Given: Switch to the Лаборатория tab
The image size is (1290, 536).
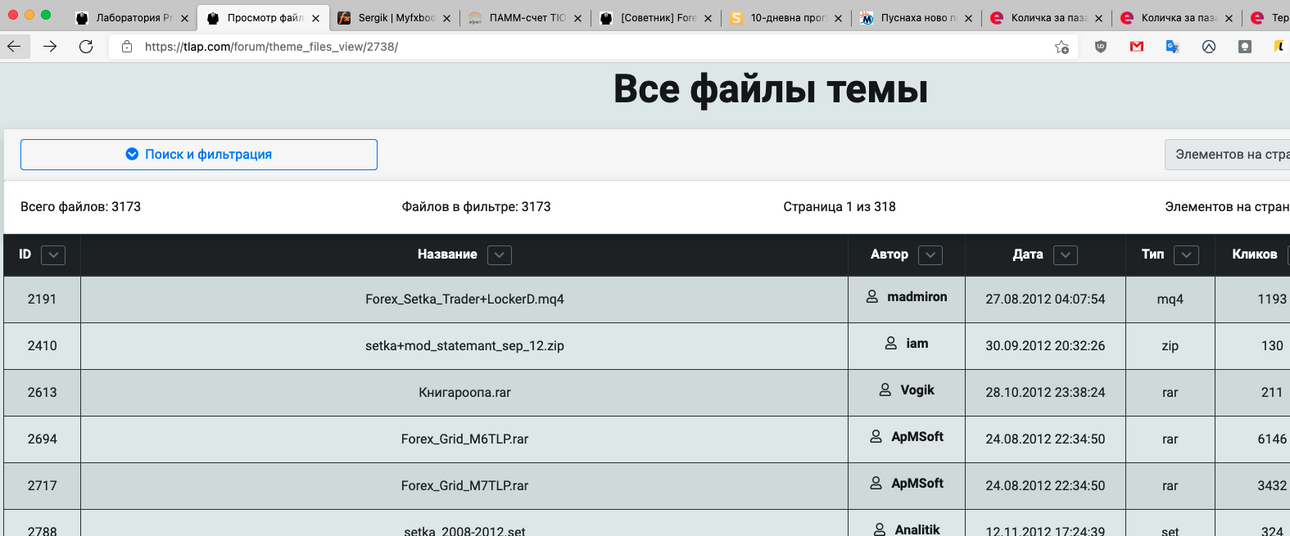Looking at the screenshot, I should pos(132,18).
